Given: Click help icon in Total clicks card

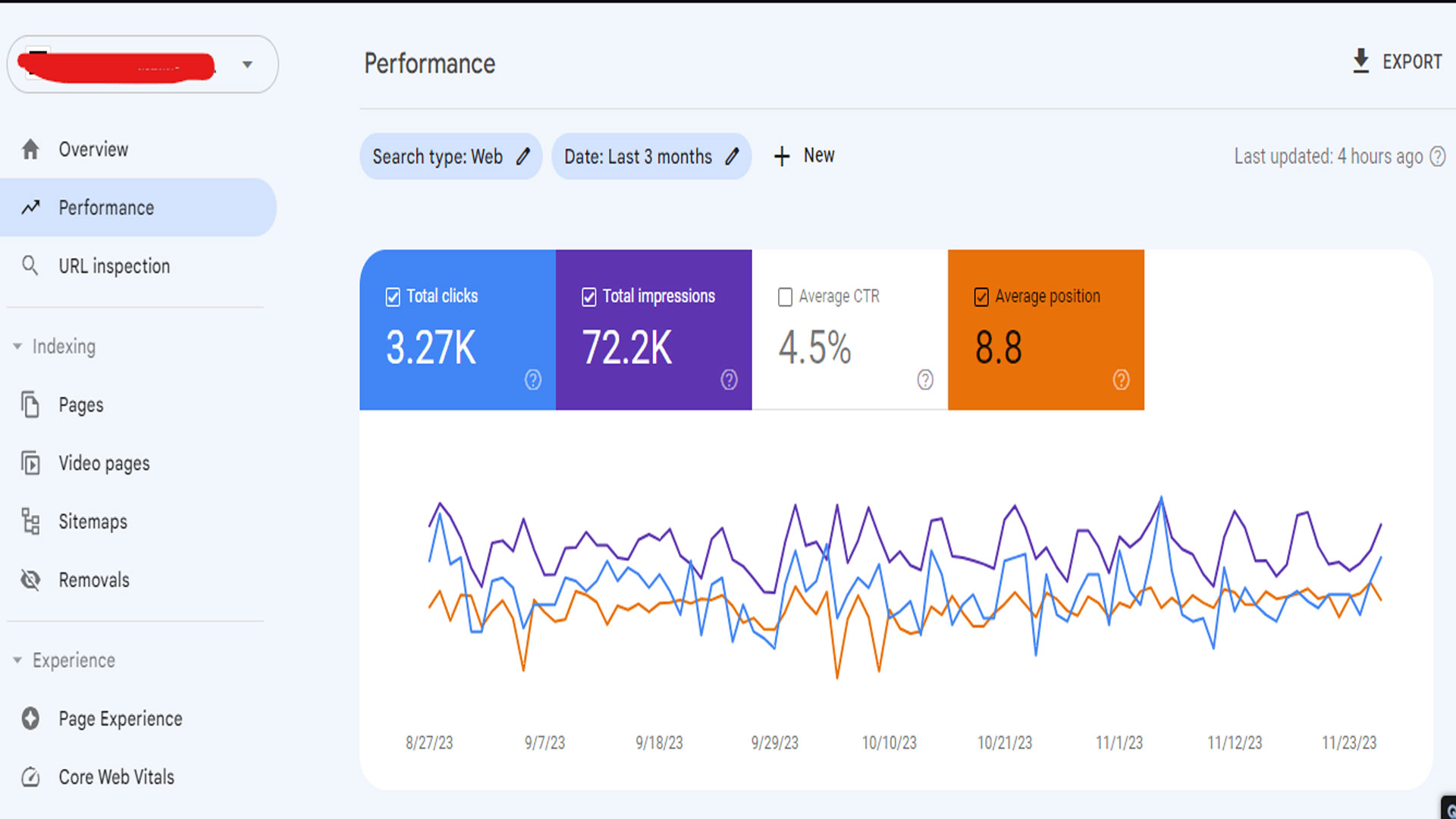Looking at the screenshot, I should click(x=533, y=379).
